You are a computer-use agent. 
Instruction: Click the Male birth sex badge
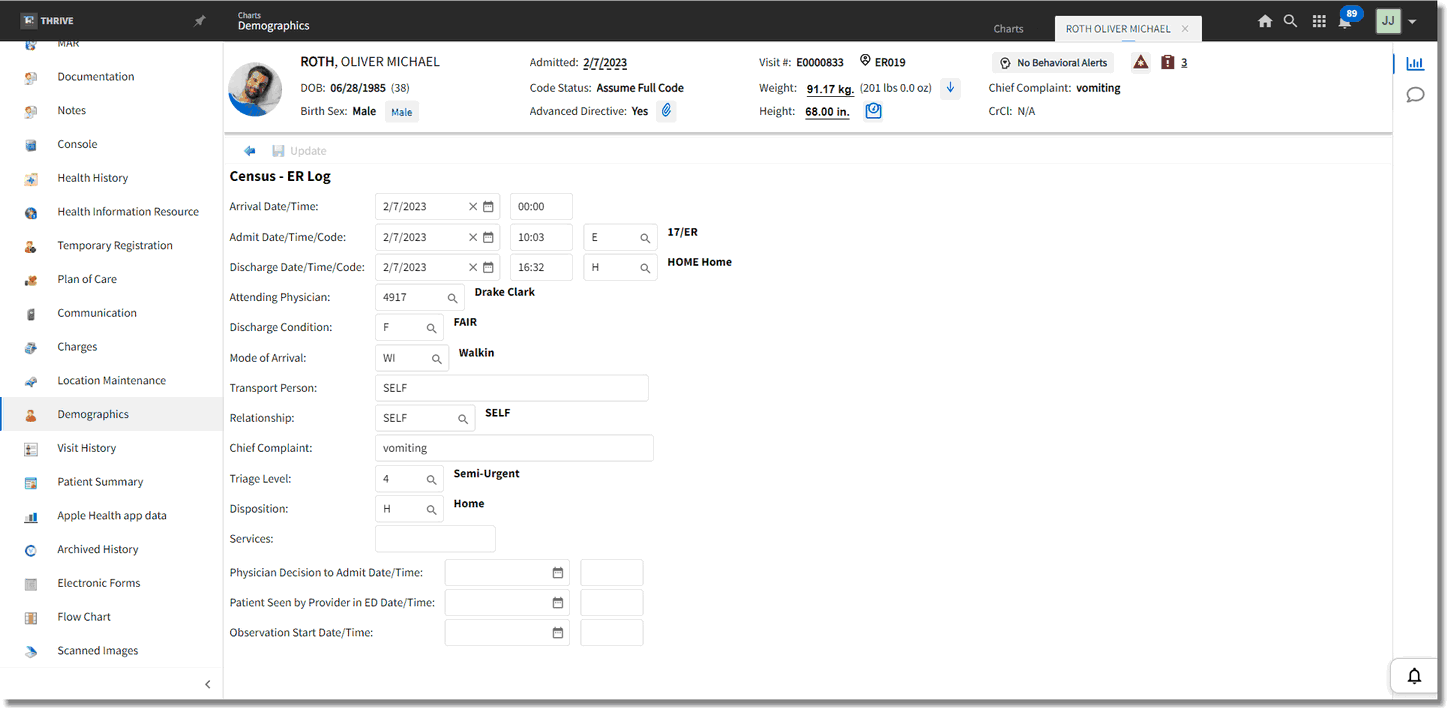click(x=401, y=112)
